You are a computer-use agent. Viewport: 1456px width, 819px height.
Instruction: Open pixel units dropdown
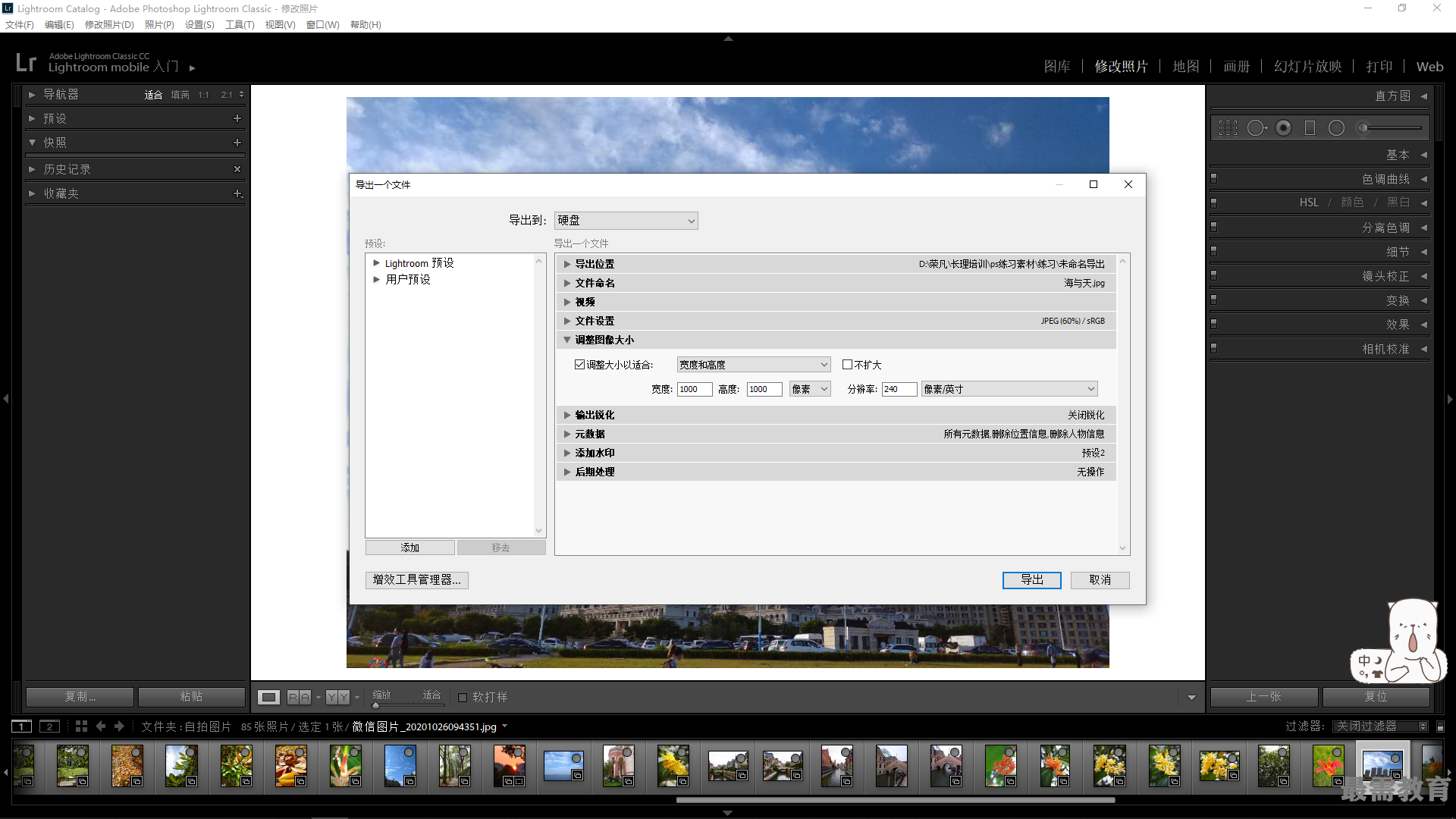[810, 389]
